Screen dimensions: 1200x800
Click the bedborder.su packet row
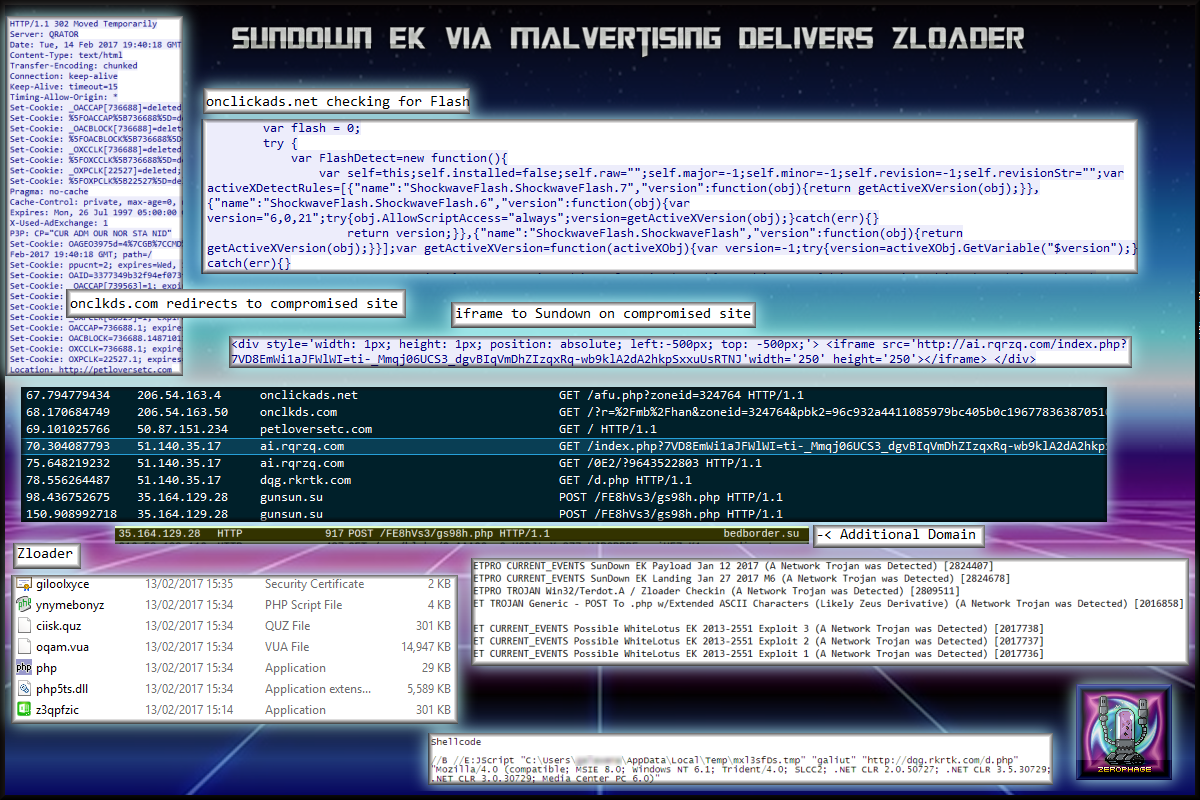click(x=460, y=535)
